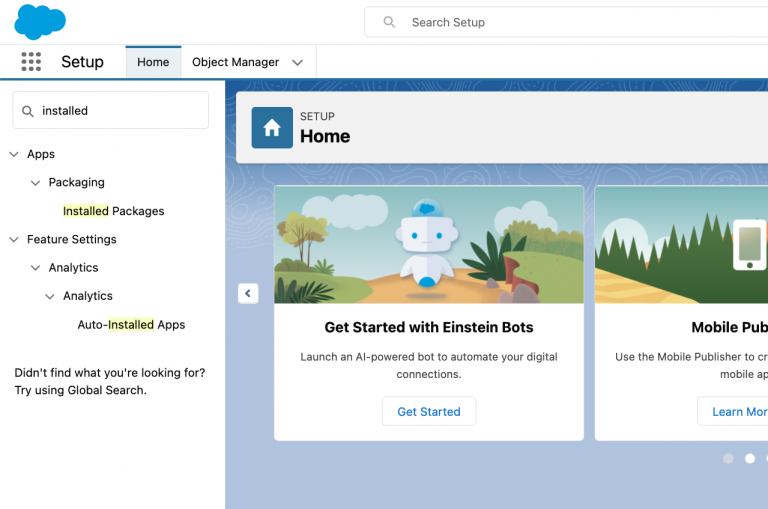768x509 pixels.
Task: Open the Object Manager dropdown chevron
Action: click(x=297, y=62)
